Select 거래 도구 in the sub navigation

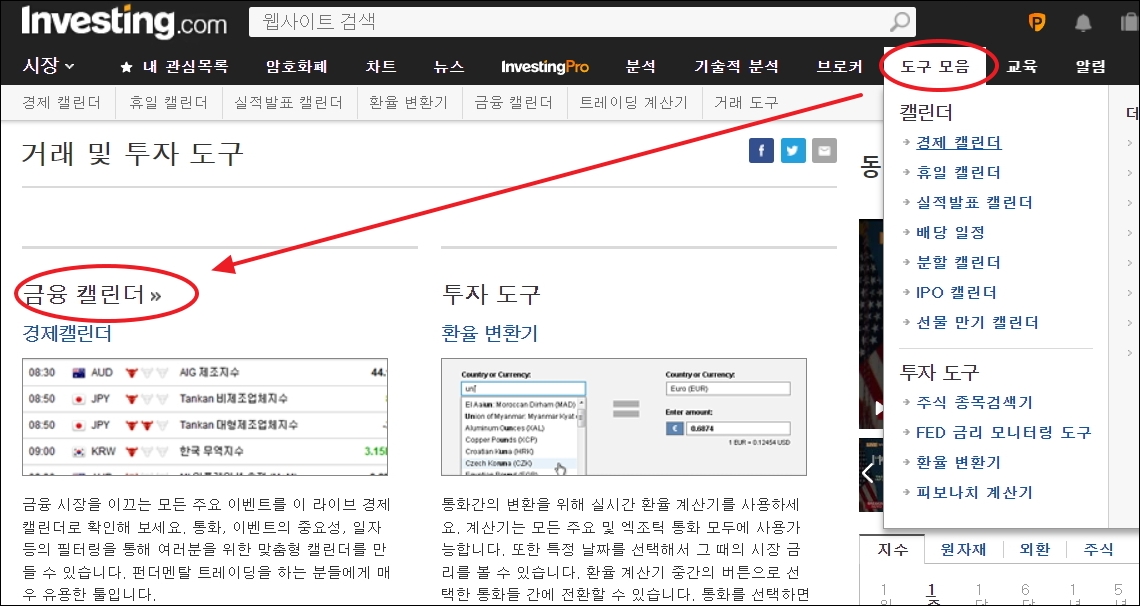(747, 103)
